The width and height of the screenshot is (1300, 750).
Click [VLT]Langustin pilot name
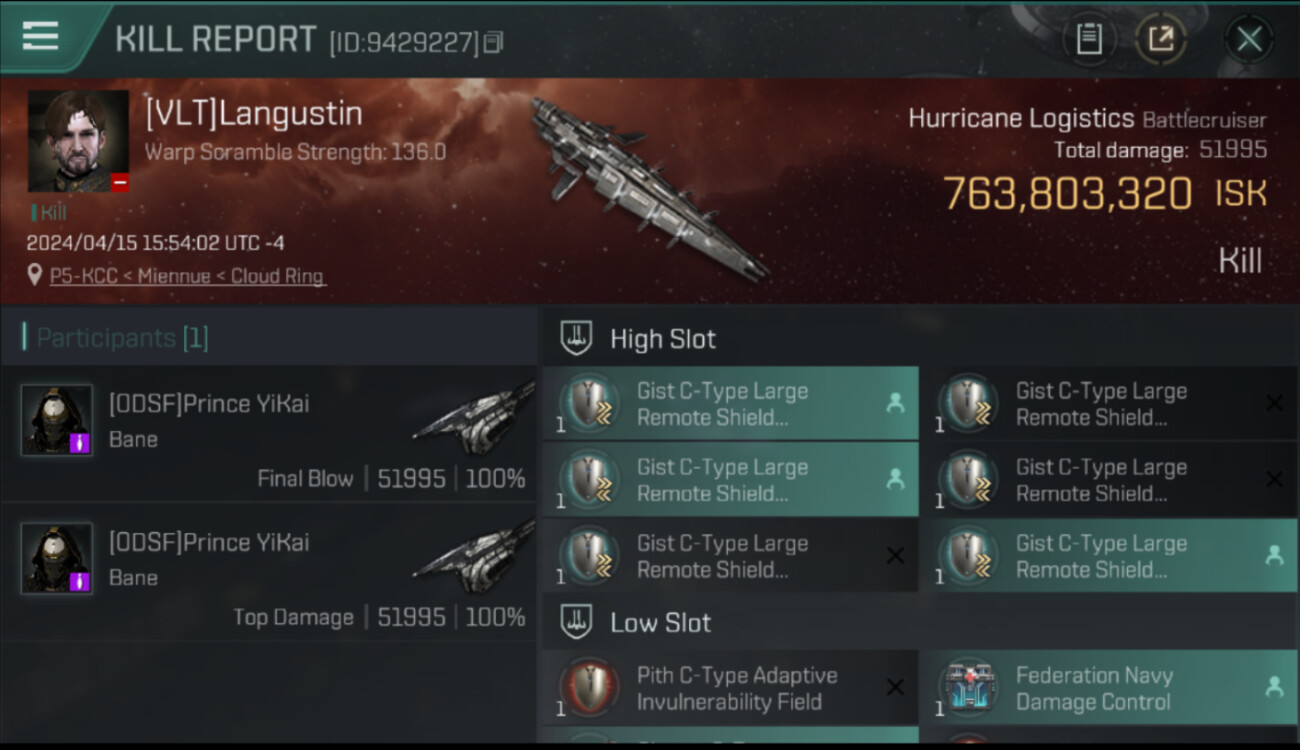click(254, 113)
